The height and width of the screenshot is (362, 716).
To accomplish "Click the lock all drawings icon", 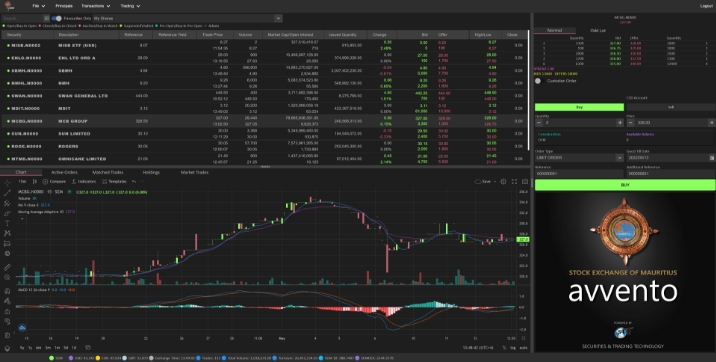I will (x=7, y=311).
